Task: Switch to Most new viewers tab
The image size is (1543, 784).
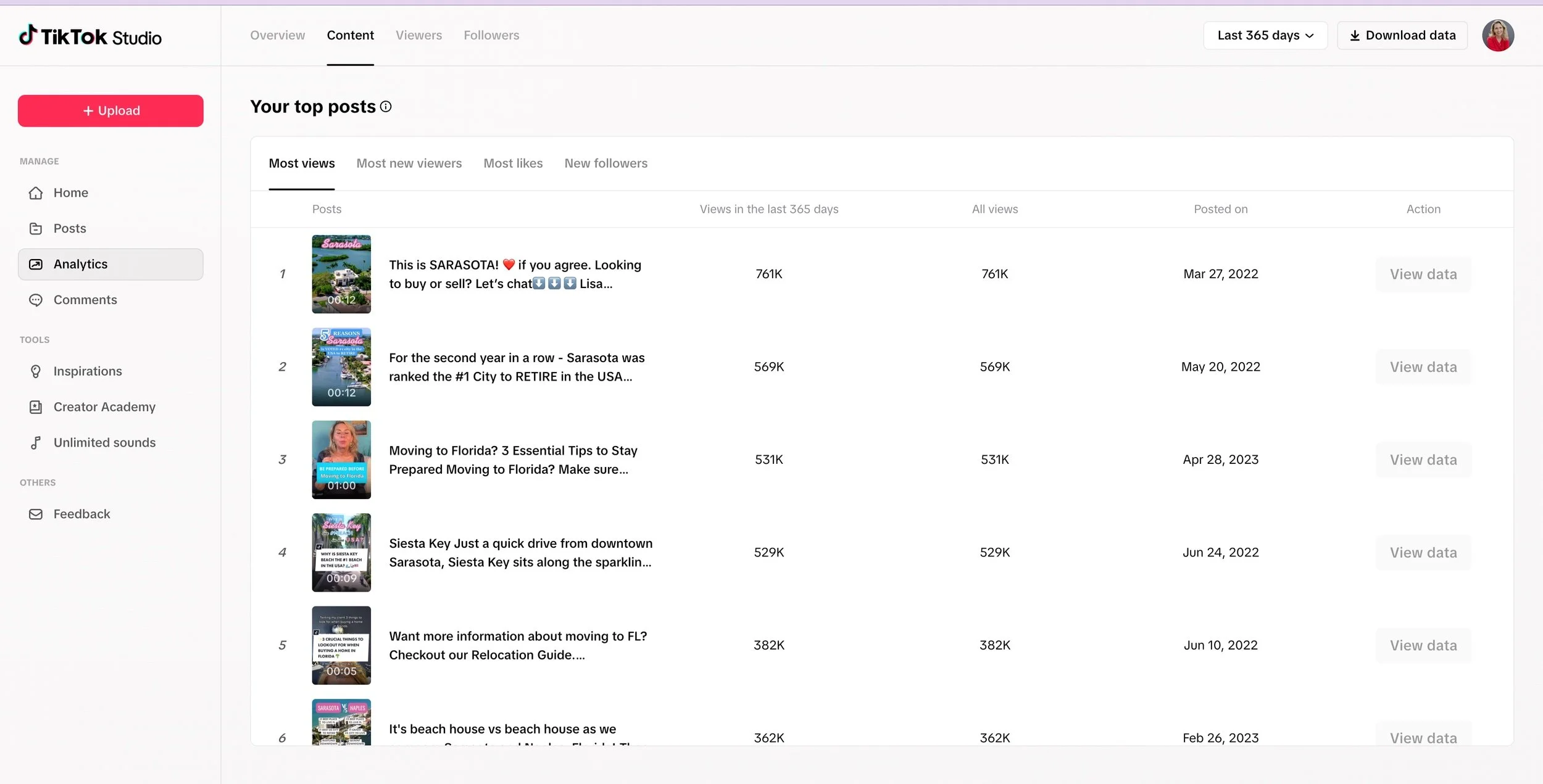Action: tap(409, 163)
